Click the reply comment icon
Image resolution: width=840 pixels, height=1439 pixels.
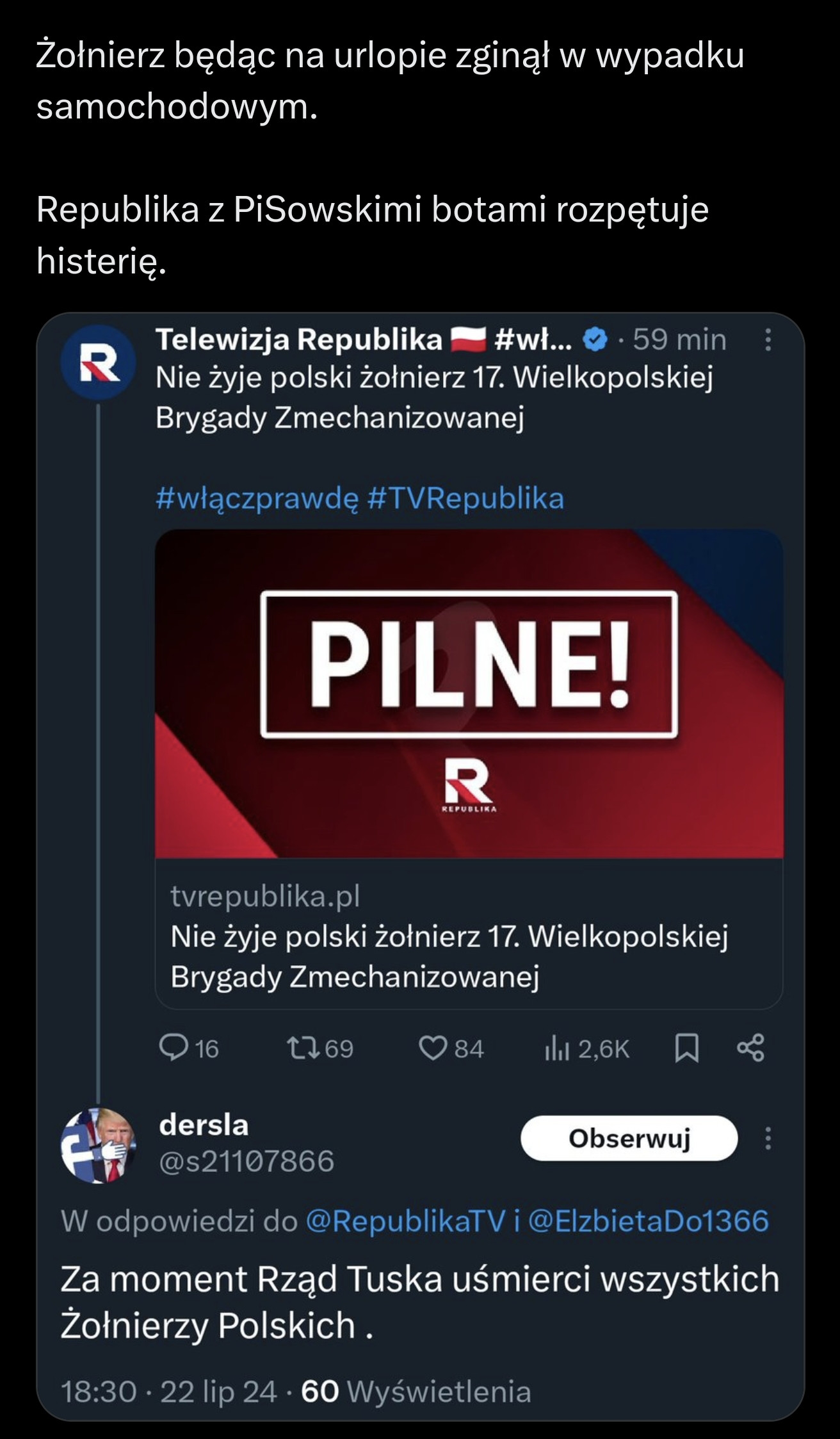point(172,1048)
